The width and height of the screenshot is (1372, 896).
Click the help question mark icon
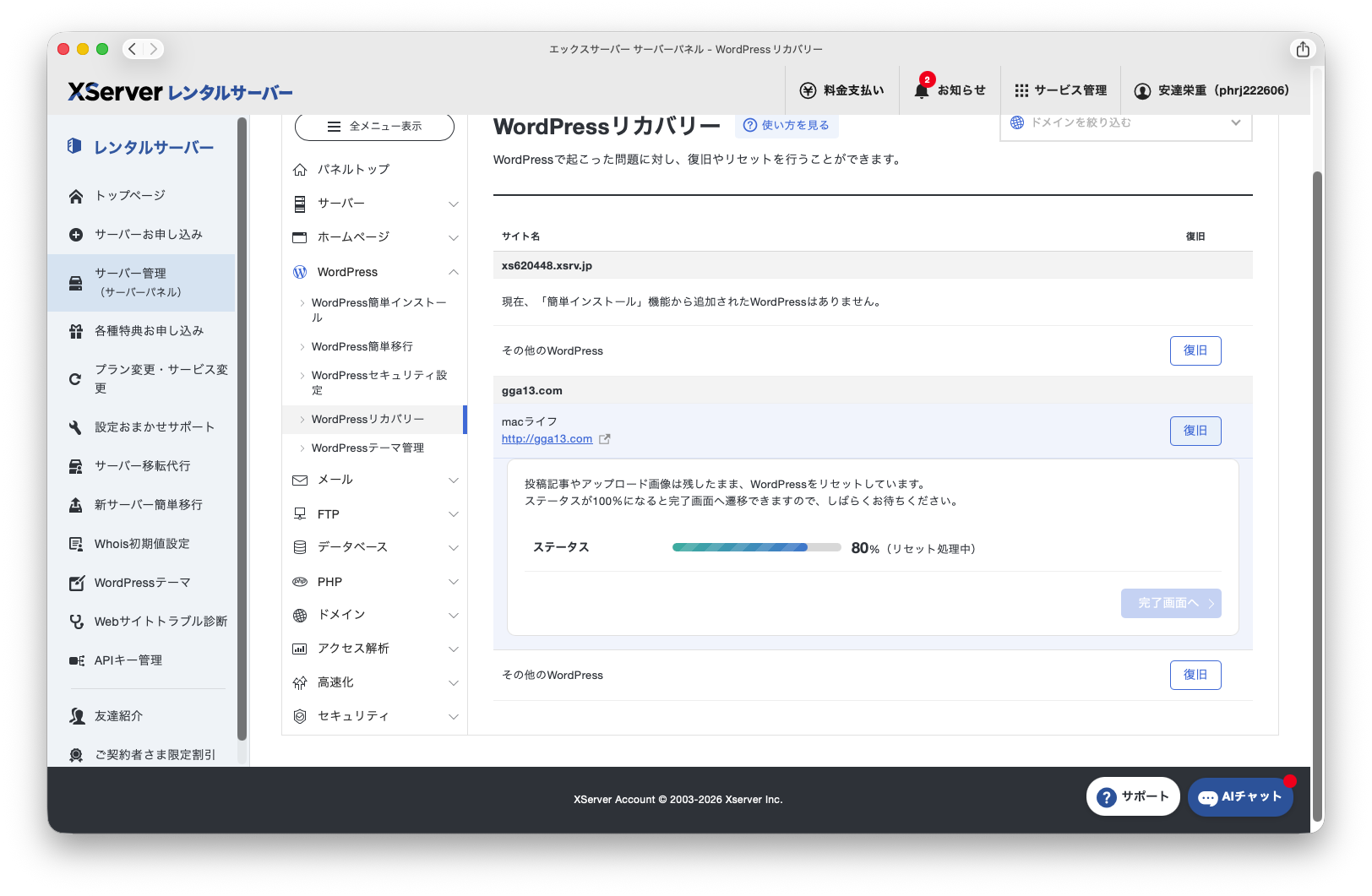click(x=749, y=125)
